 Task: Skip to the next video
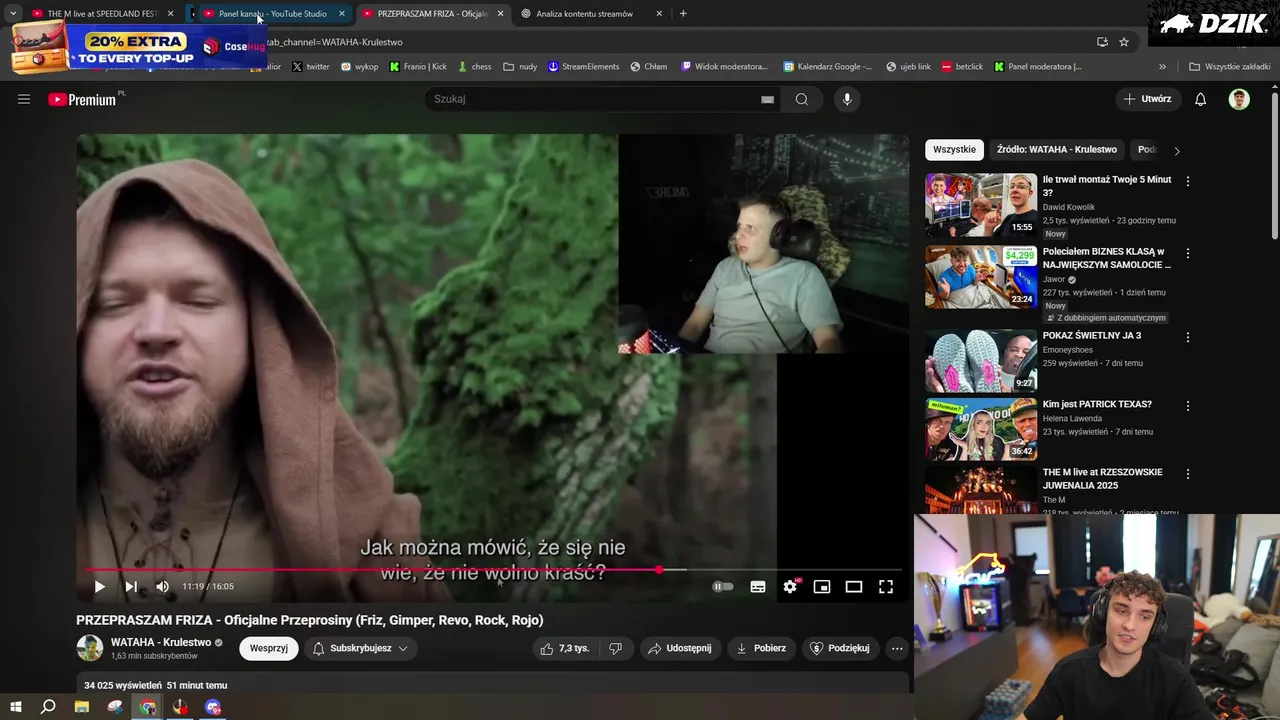point(131,587)
